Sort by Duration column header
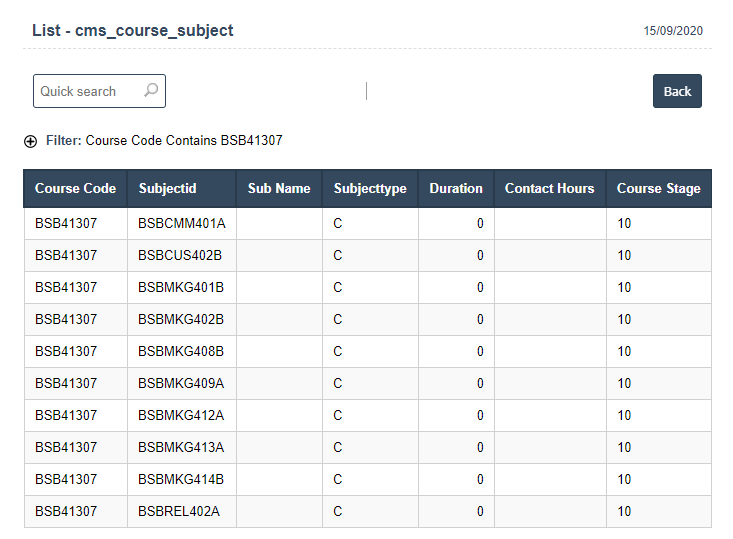733x539 pixels. [456, 188]
